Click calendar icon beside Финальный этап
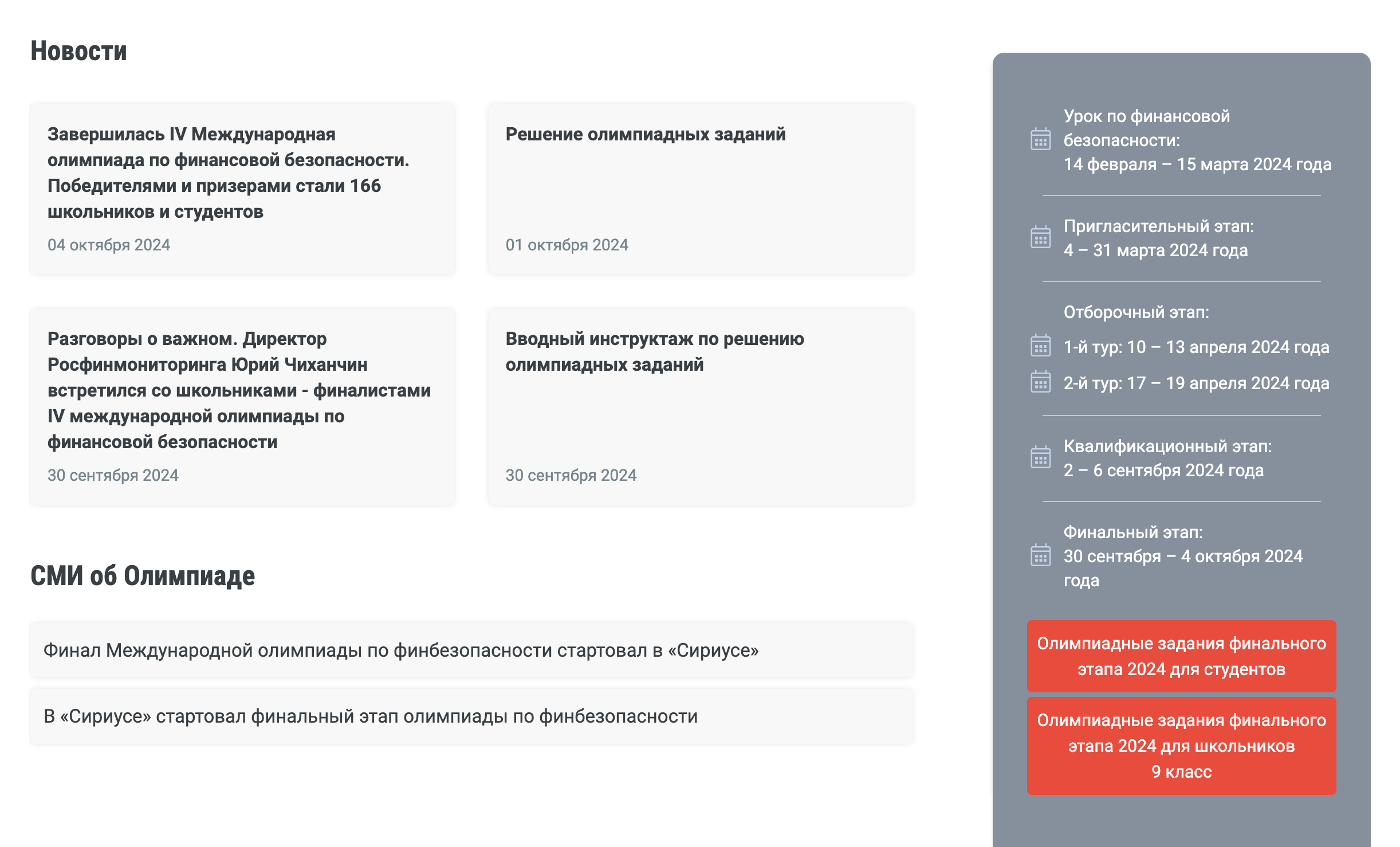Screen dimensions: 1400x847 tap(1040, 555)
